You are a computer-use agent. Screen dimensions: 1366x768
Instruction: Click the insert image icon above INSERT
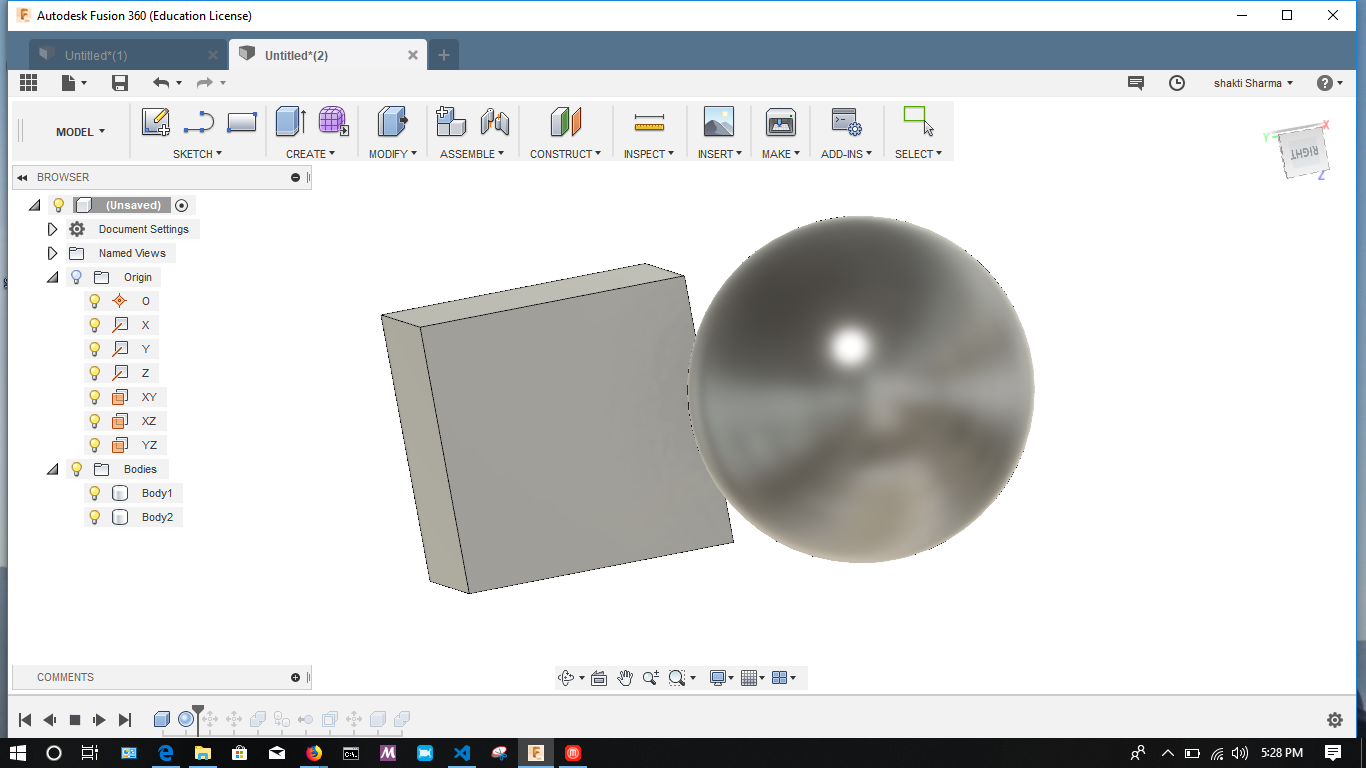click(719, 122)
